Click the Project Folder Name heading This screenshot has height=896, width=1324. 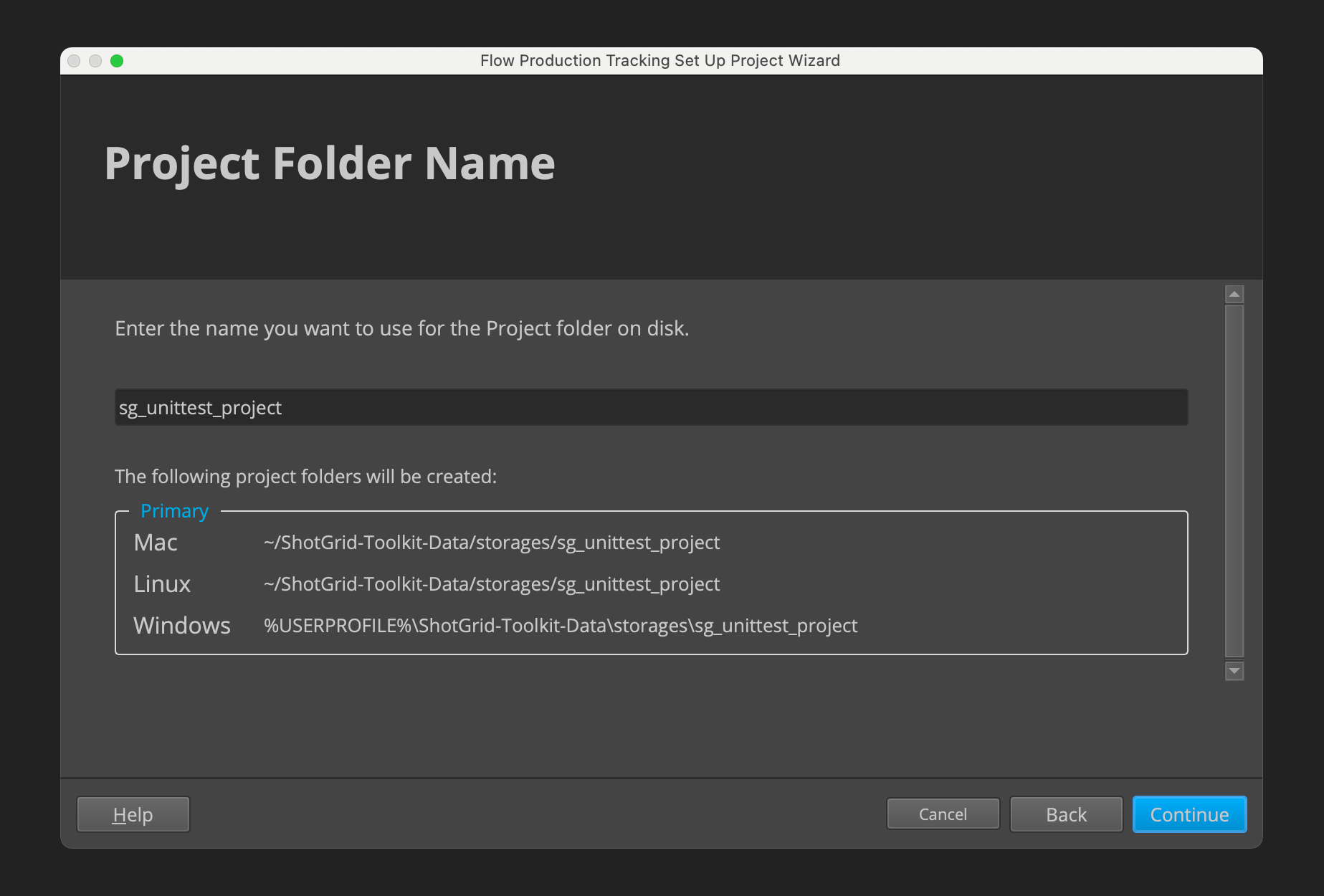330,163
